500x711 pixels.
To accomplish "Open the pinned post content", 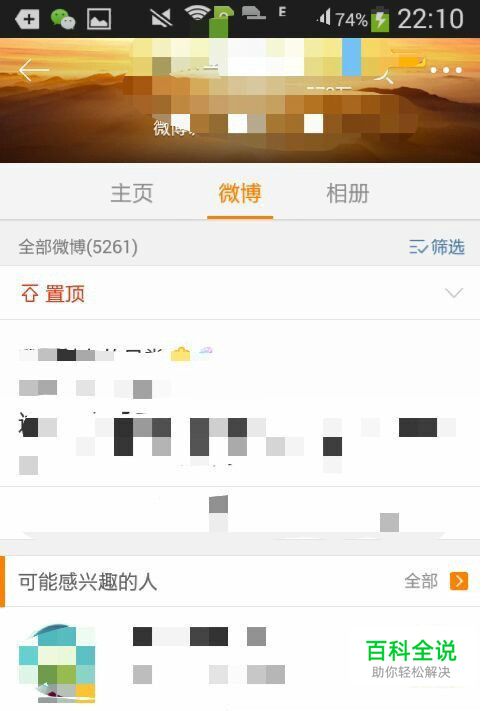I will [240, 404].
